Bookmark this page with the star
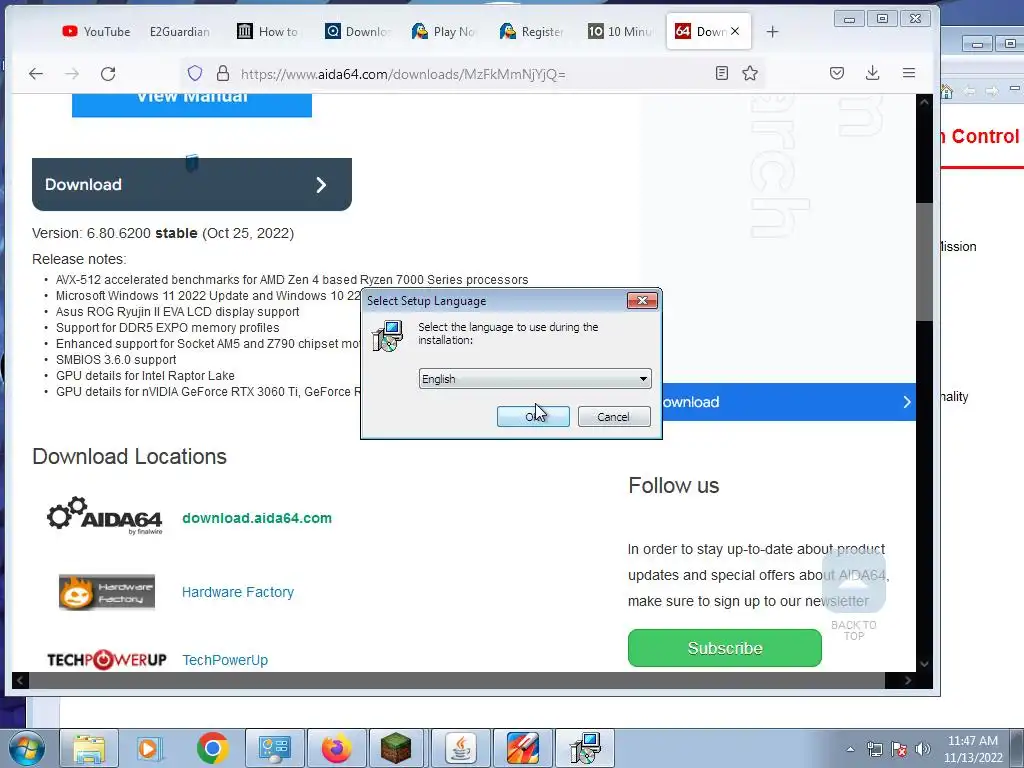The image size is (1024, 768). pyautogui.click(x=750, y=73)
